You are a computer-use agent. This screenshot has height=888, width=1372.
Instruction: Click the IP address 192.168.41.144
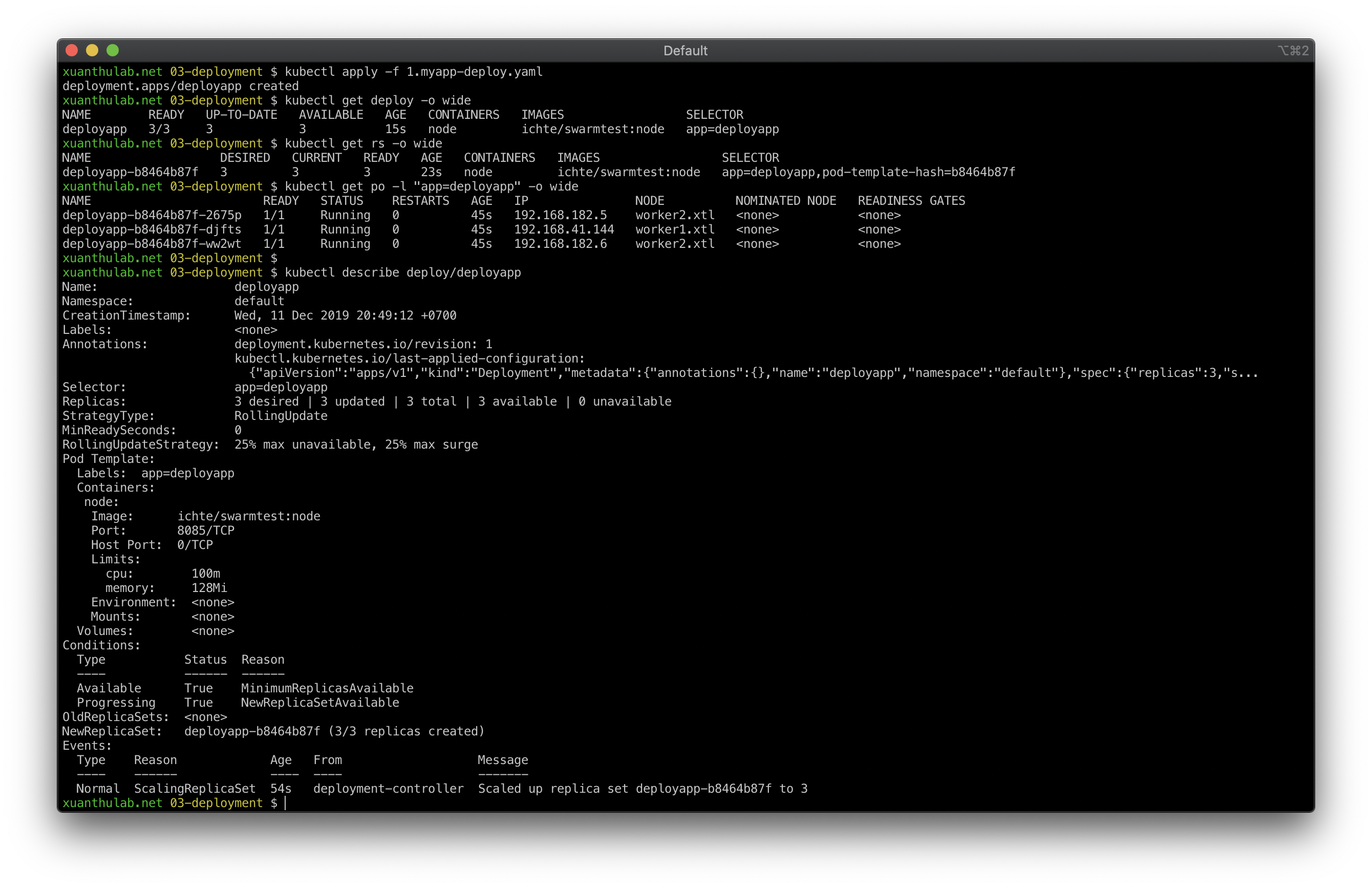tap(564, 229)
